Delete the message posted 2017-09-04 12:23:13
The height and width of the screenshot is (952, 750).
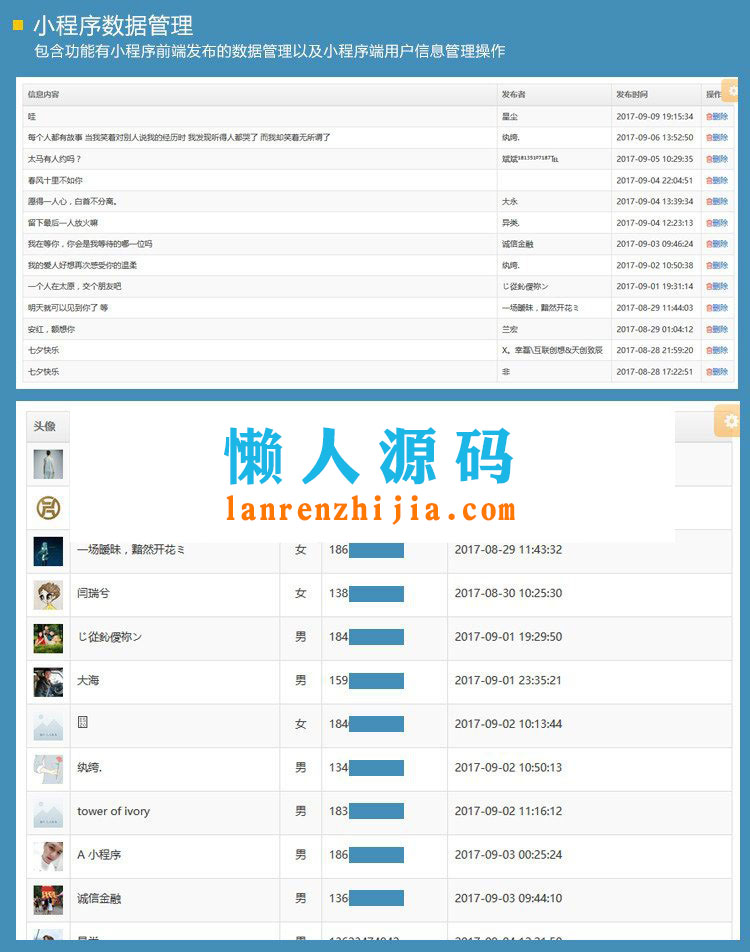point(717,223)
